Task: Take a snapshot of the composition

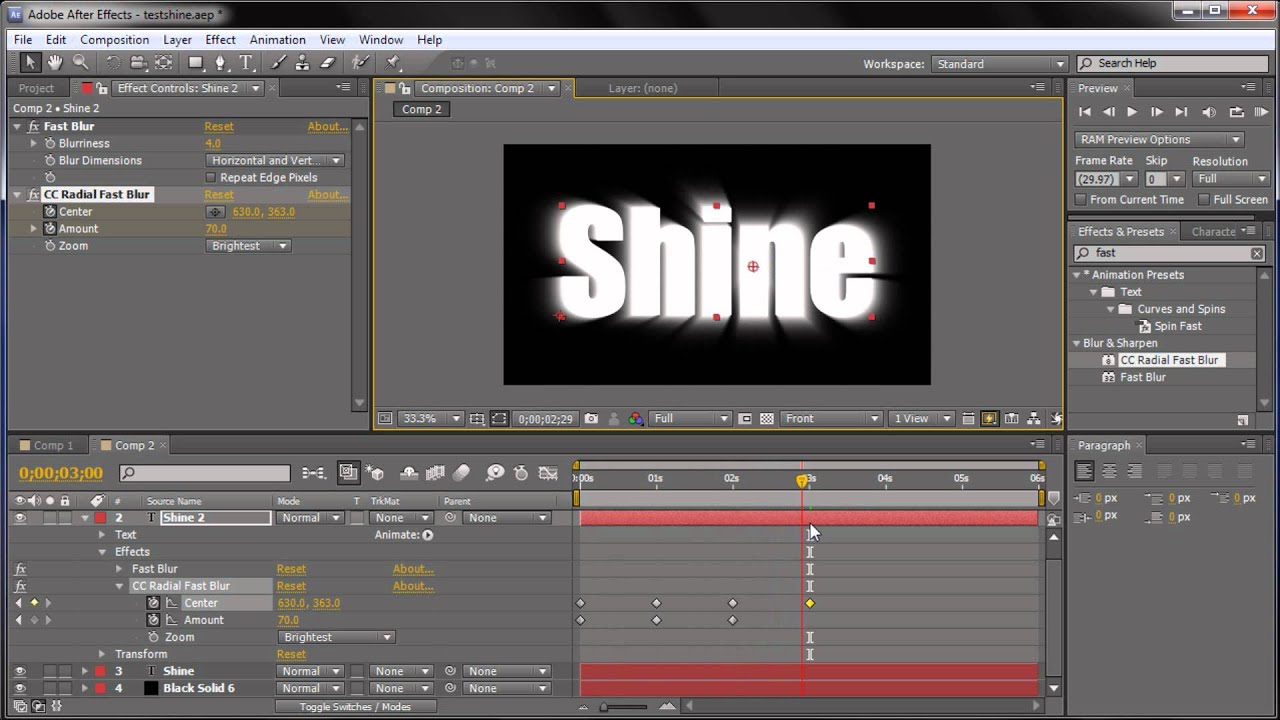Action: point(591,419)
